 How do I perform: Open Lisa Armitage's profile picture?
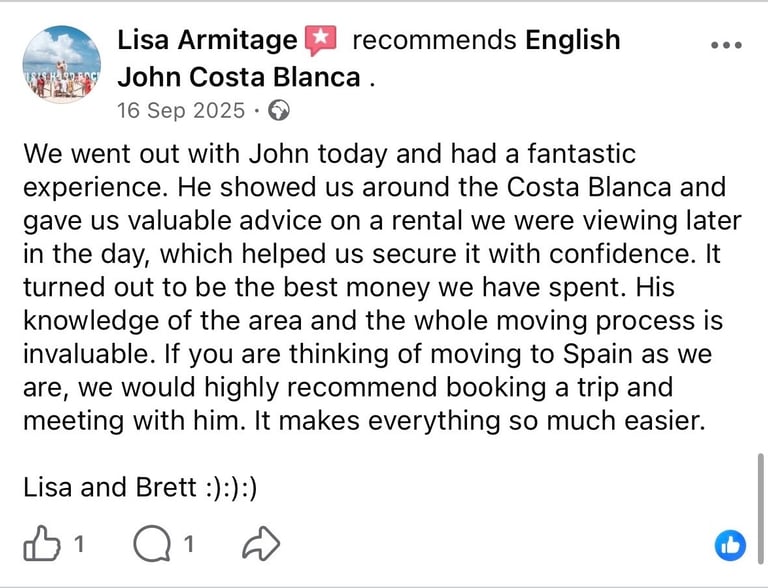tap(61, 63)
